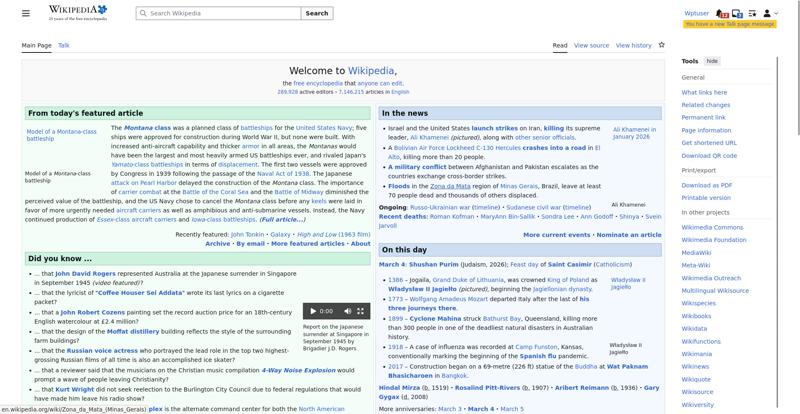
Task: Expand the user account dropdown menu
Action: tap(769, 13)
